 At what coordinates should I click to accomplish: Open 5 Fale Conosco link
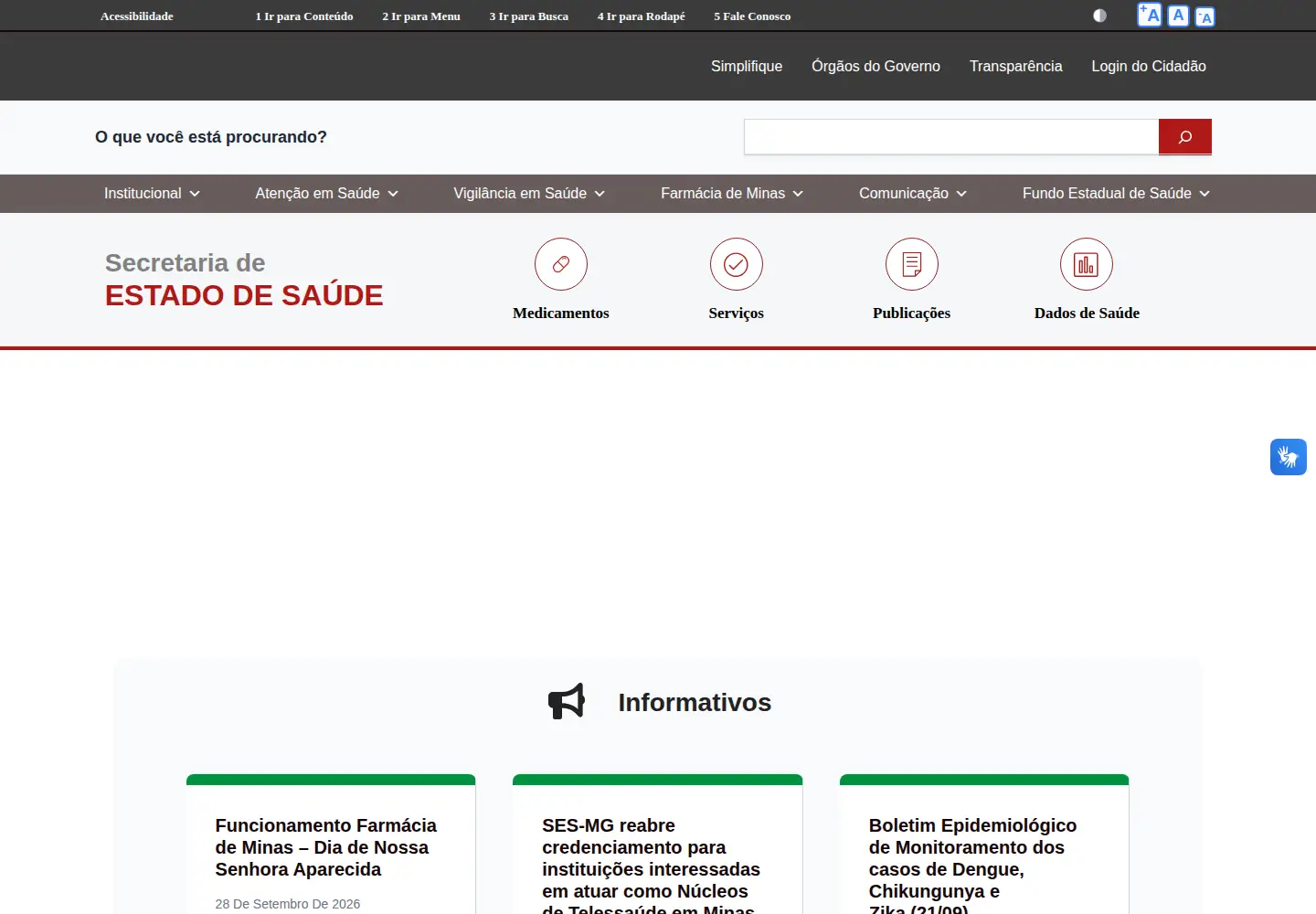coord(752,16)
